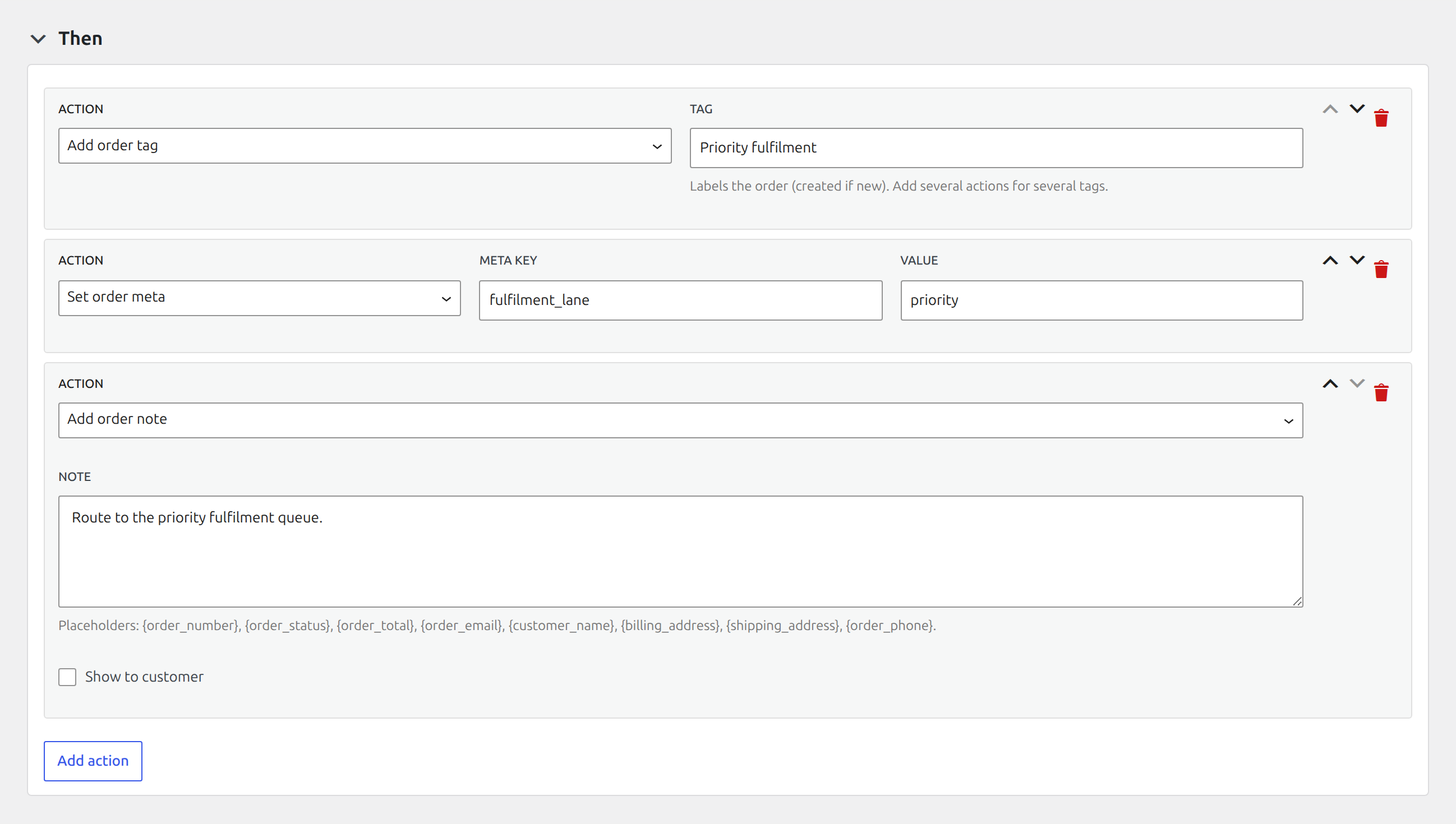This screenshot has height=824, width=1456.
Task: Click the Meta key field fulfilment_lane
Action: coord(680,300)
